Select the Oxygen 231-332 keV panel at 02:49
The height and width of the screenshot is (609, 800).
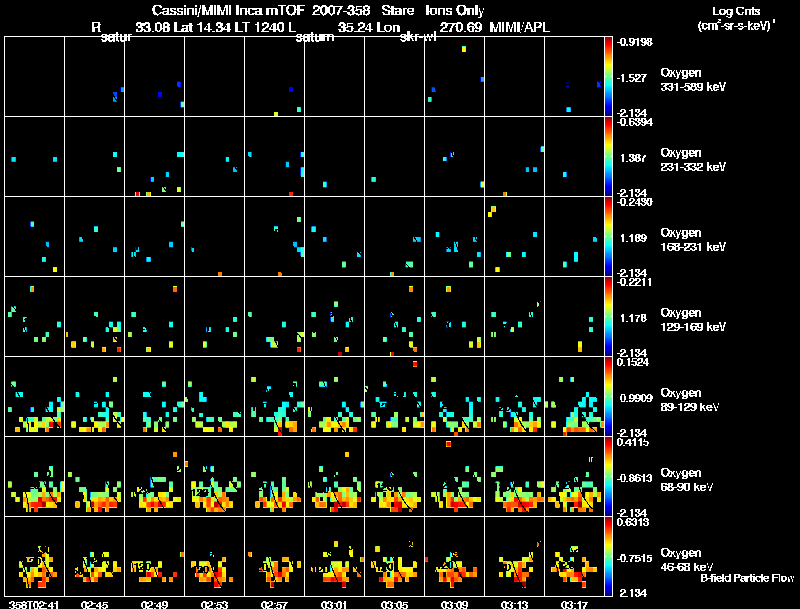click(155, 157)
